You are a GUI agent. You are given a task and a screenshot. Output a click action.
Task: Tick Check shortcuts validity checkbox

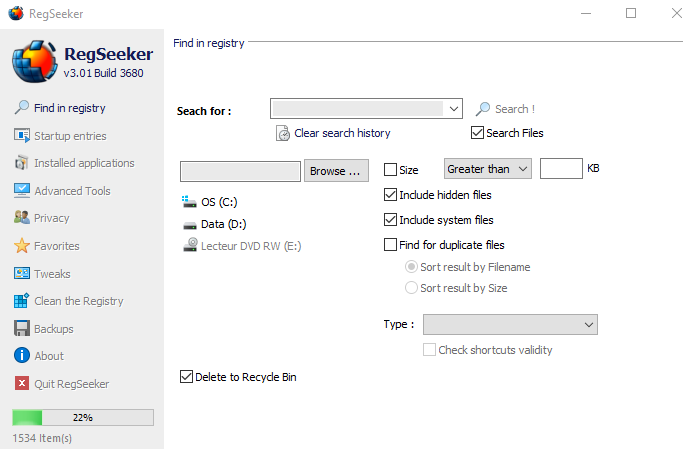(x=429, y=349)
